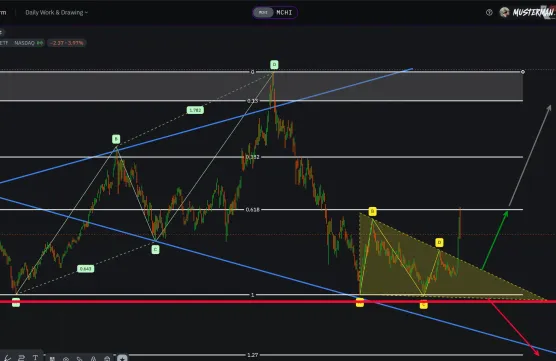Select the green B pattern point label
This screenshot has width=556, height=361.
coord(116,139)
